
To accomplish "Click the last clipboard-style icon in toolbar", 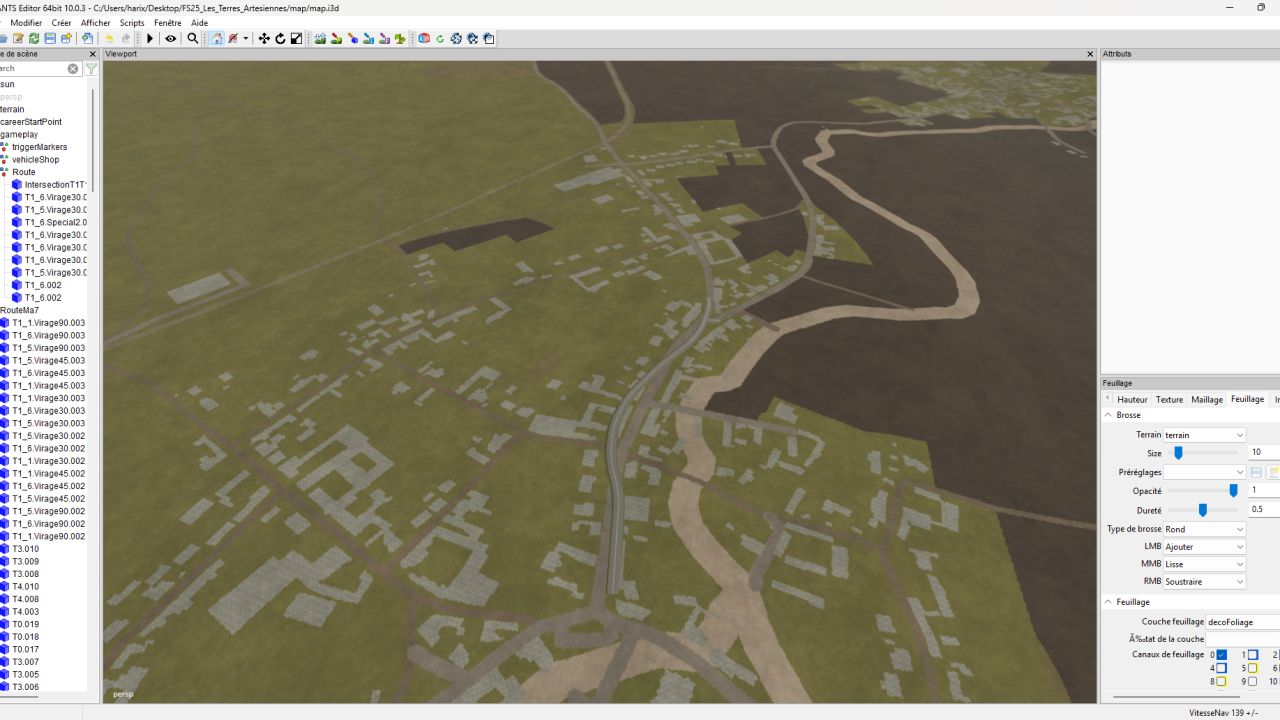I will click(x=488, y=39).
